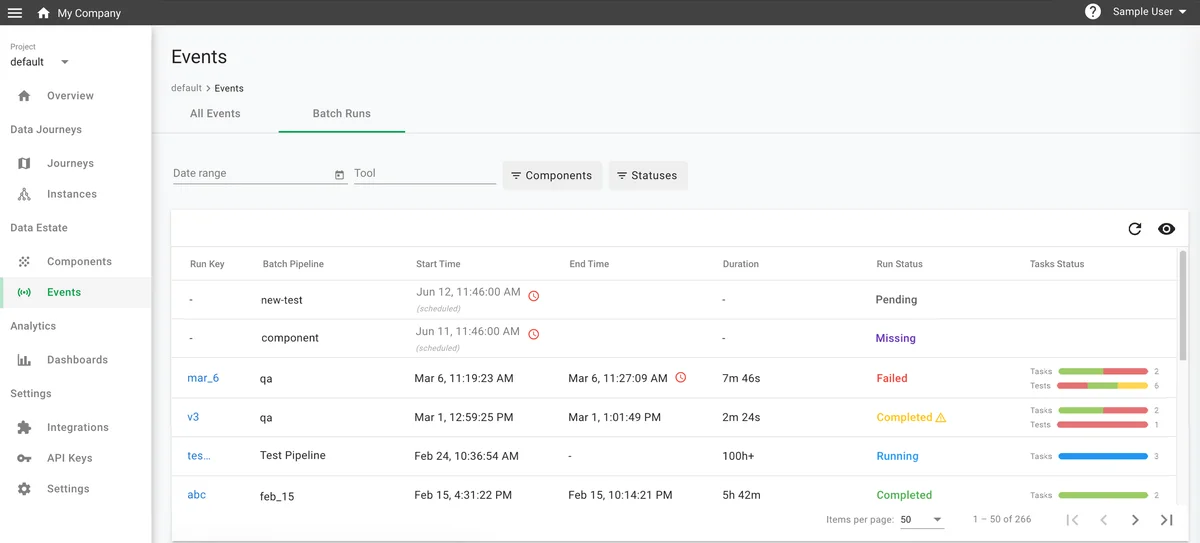Click the Pending run status text
The image size is (1200, 543).
[896, 299]
